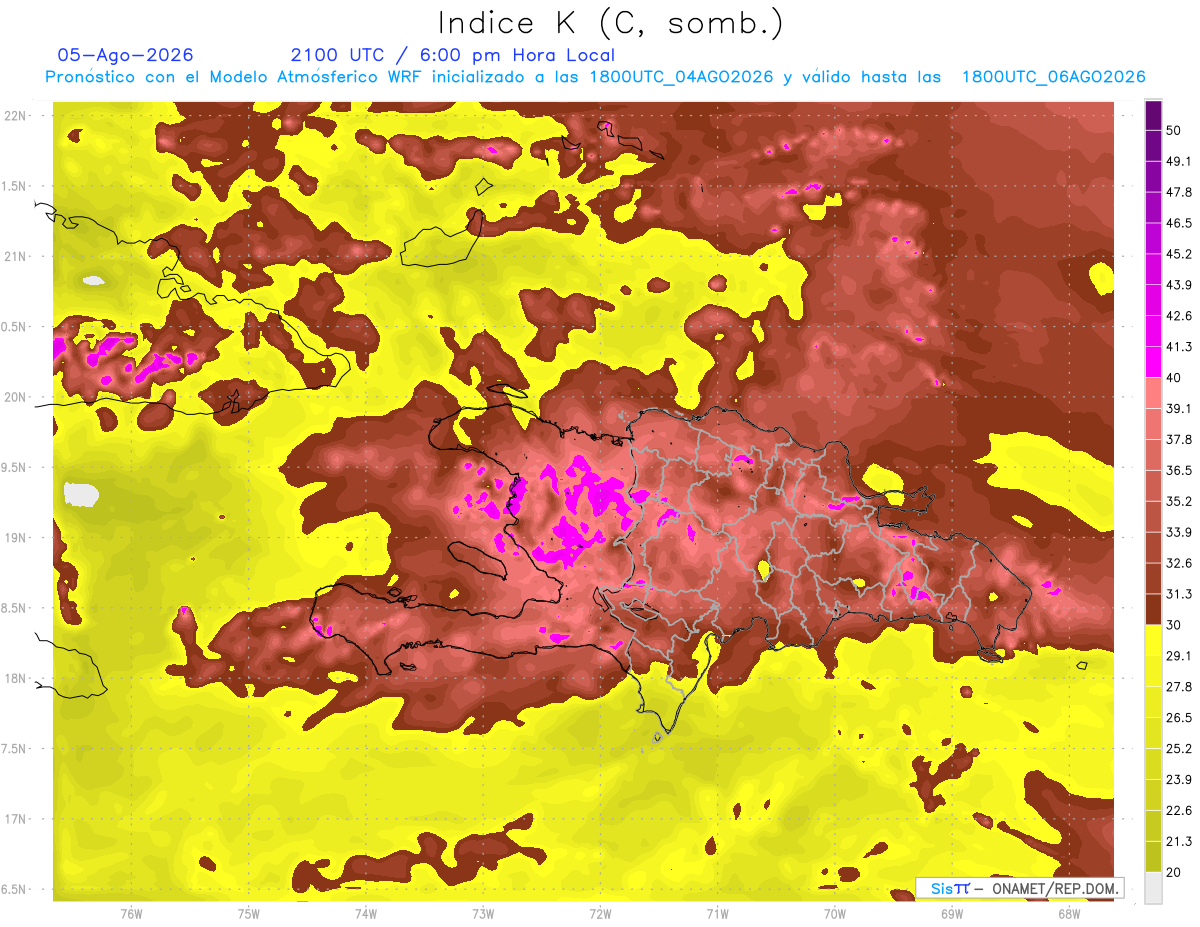This screenshot has width=1200, height=927.
Task: Click the 'Sisπ – ONAMET/REP.DOM.' label box
Action: point(1019,888)
